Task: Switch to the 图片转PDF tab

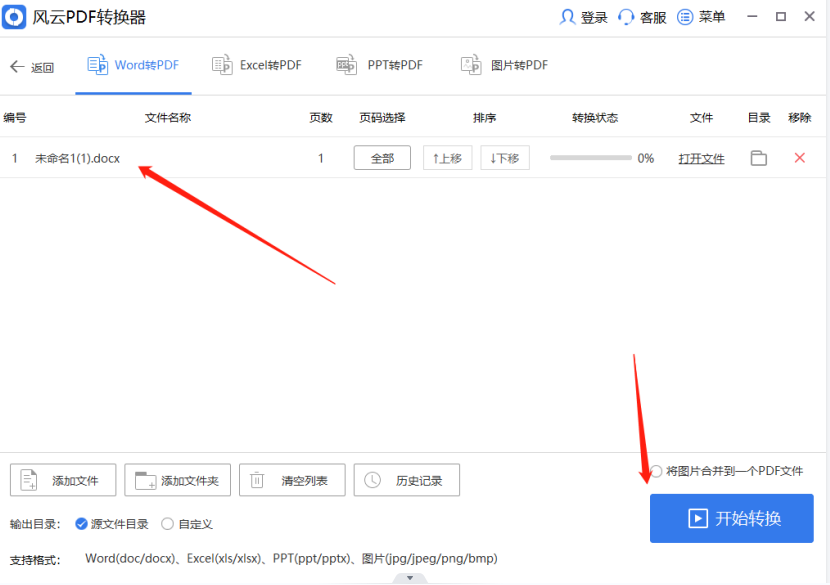Action: pos(504,66)
